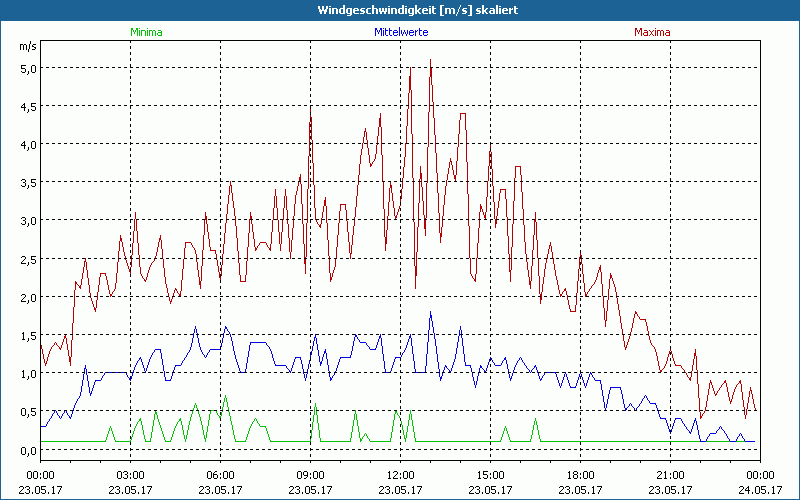Screen dimensions: 800x500
Task: Click the 21:00 time axis label
Action: coord(670,475)
